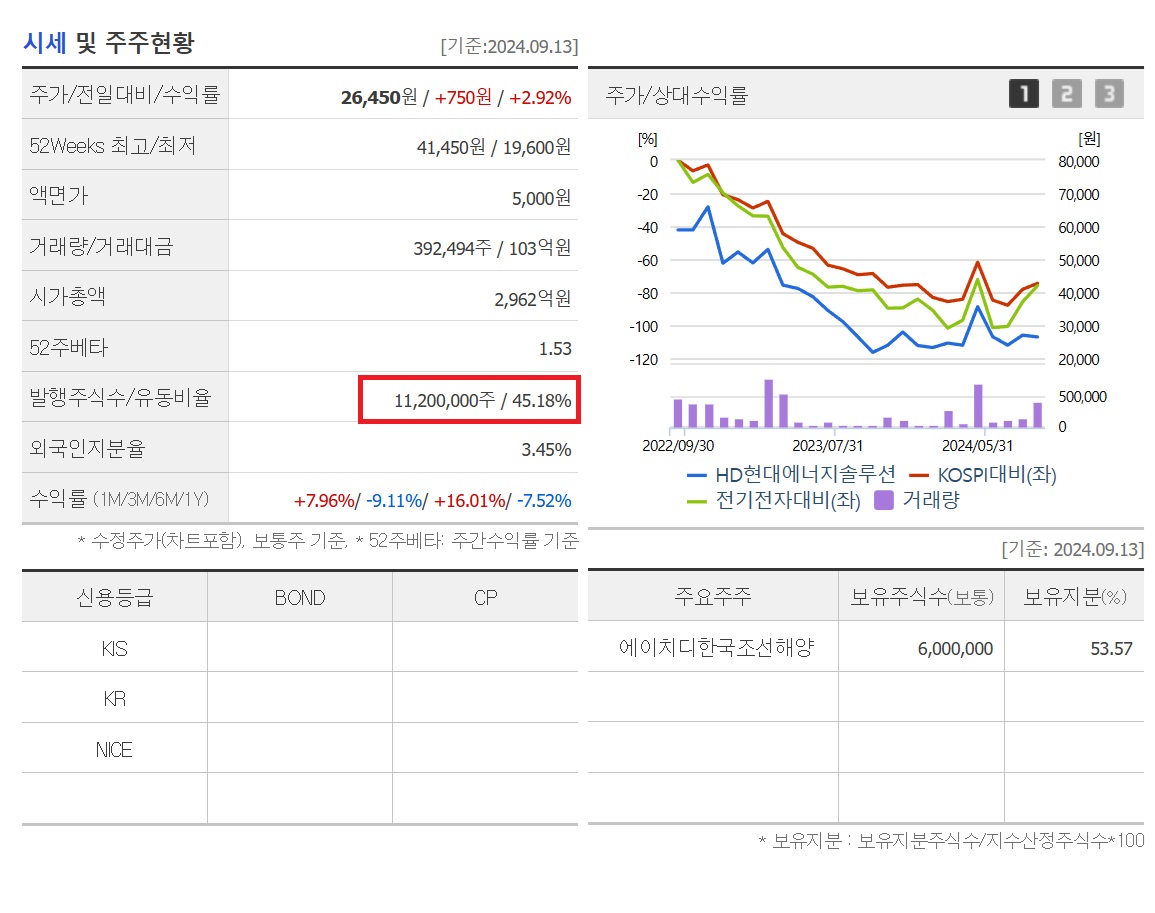Click the 52-week high/low 41,450원 / 19,600원
The image size is (1155, 913).
pyautogui.click(x=494, y=147)
